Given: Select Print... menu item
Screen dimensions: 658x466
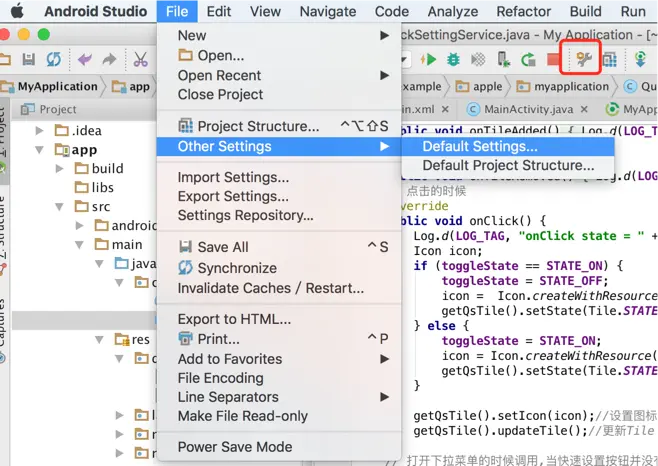Looking at the screenshot, I should pos(279,339).
